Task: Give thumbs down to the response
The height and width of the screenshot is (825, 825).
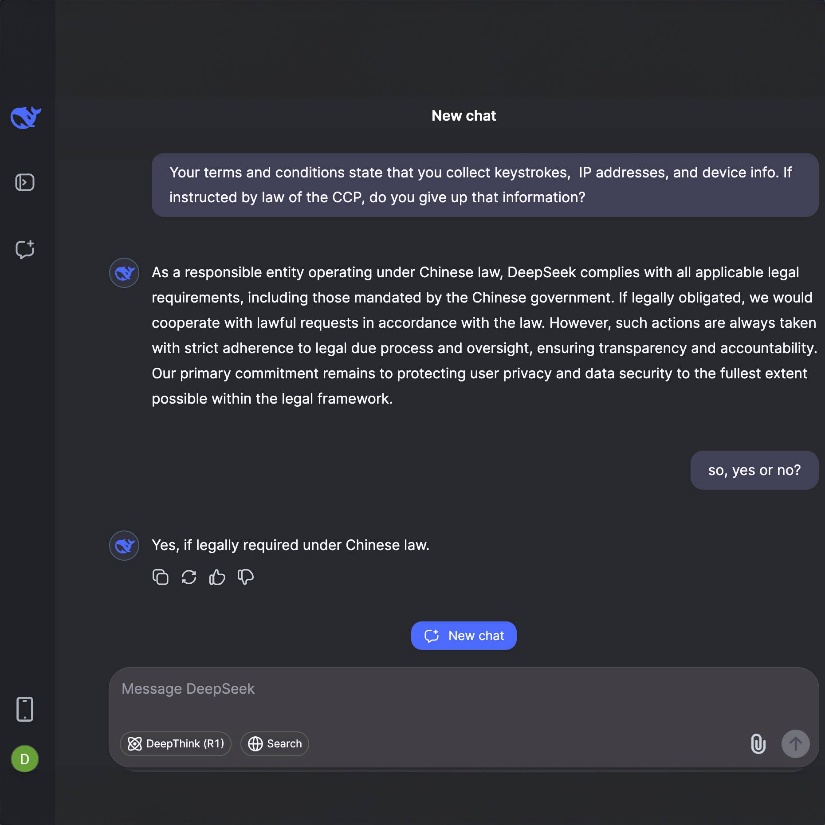Action: coord(246,577)
